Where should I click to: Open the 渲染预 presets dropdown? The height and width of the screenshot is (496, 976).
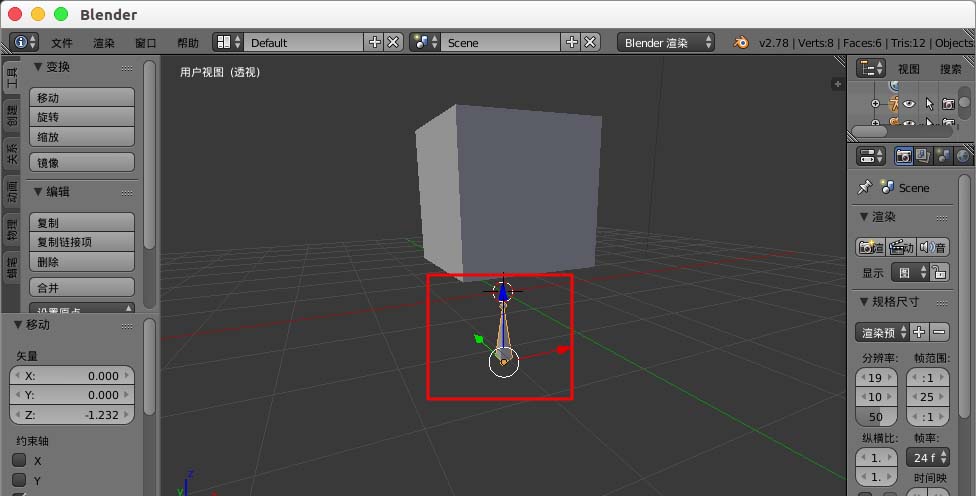tap(882, 332)
